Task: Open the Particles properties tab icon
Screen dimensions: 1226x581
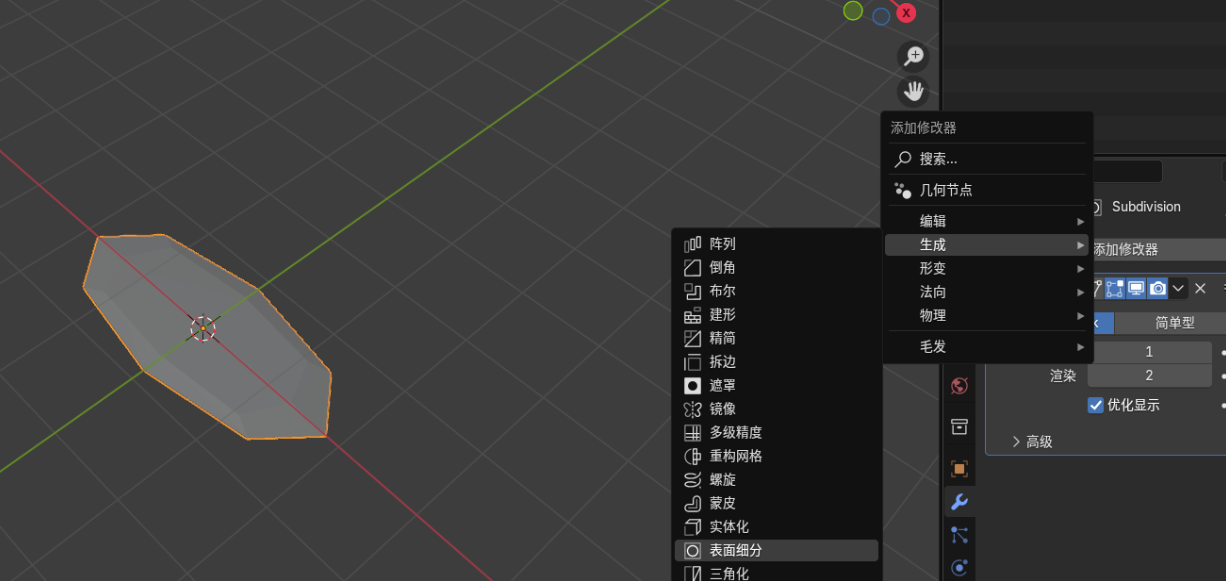Action: [959, 535]
